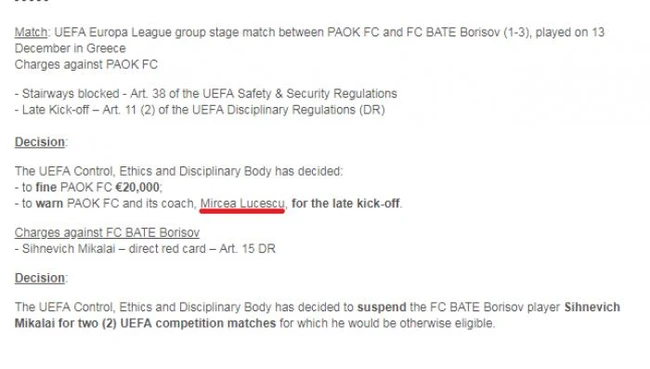
Task: Click the 'Stairways blocked' charge line
Action: click(x=206, y=94)
